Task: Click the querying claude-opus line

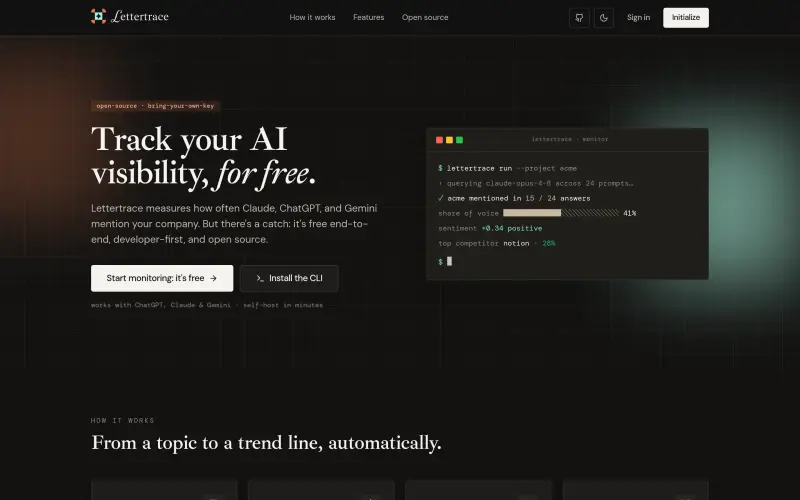Action: point(536,183)
